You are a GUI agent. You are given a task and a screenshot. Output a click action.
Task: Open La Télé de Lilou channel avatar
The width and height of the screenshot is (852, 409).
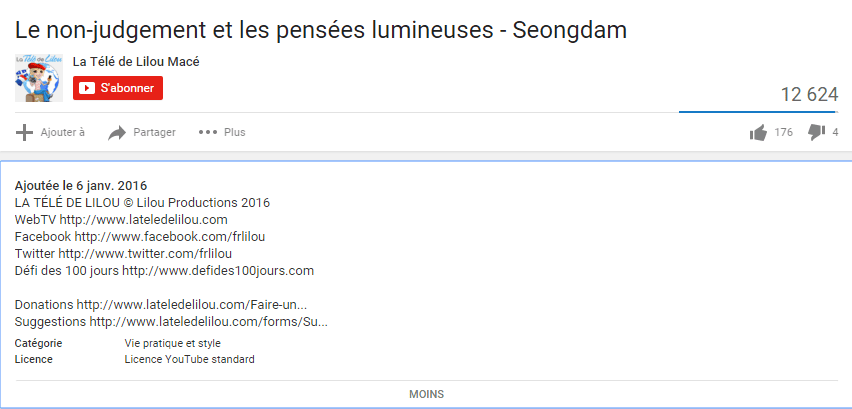tap(39, 78)
